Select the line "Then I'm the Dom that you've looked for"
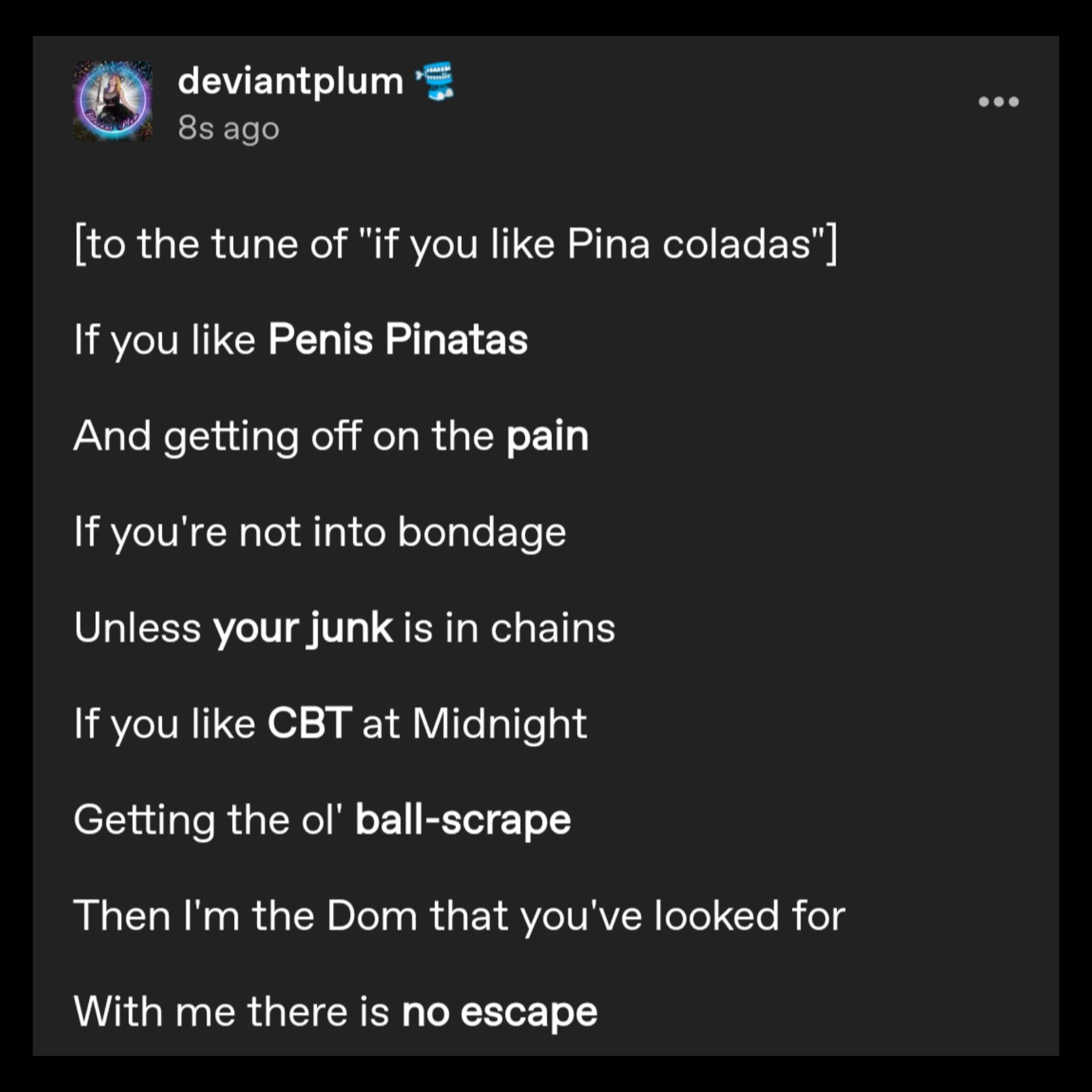The height and width of the screenshot is (1092, 1092). 459,915
